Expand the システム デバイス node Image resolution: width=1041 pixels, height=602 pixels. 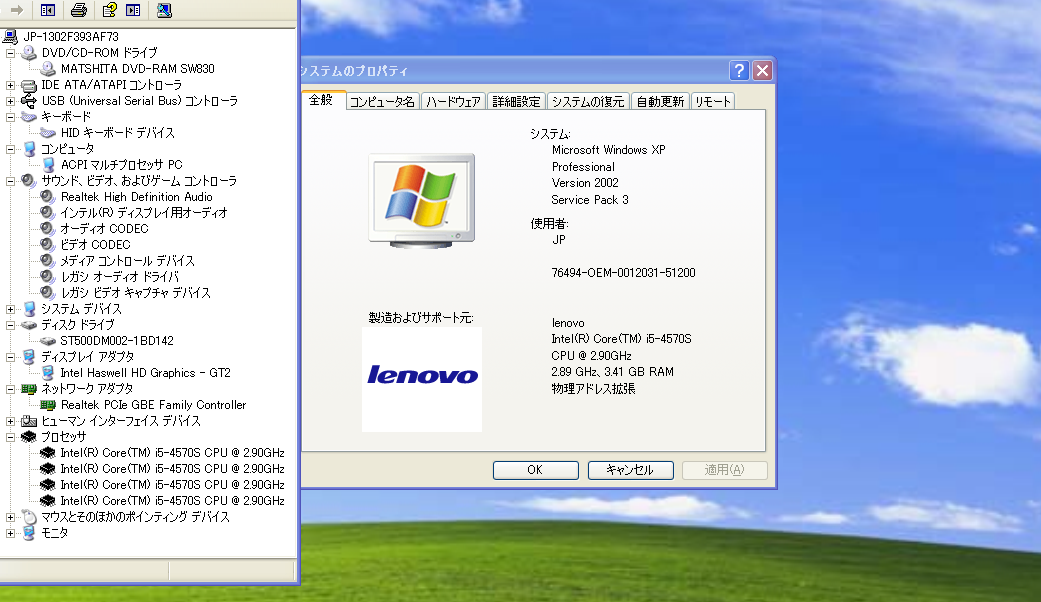10,309
